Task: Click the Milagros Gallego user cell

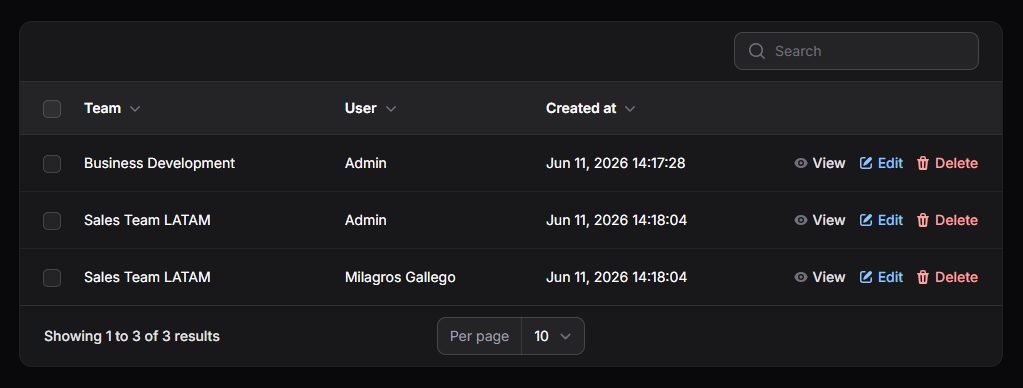Action: tap(400, 277)
